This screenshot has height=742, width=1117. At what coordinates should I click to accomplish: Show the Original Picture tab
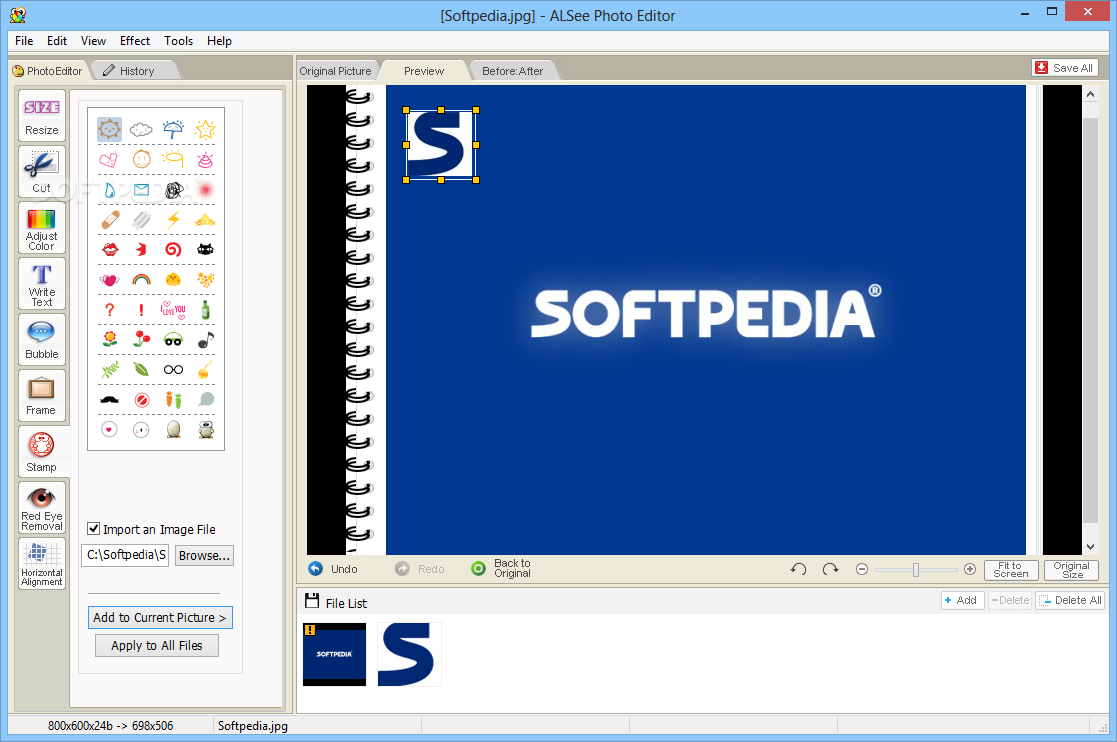pos(336,70)
